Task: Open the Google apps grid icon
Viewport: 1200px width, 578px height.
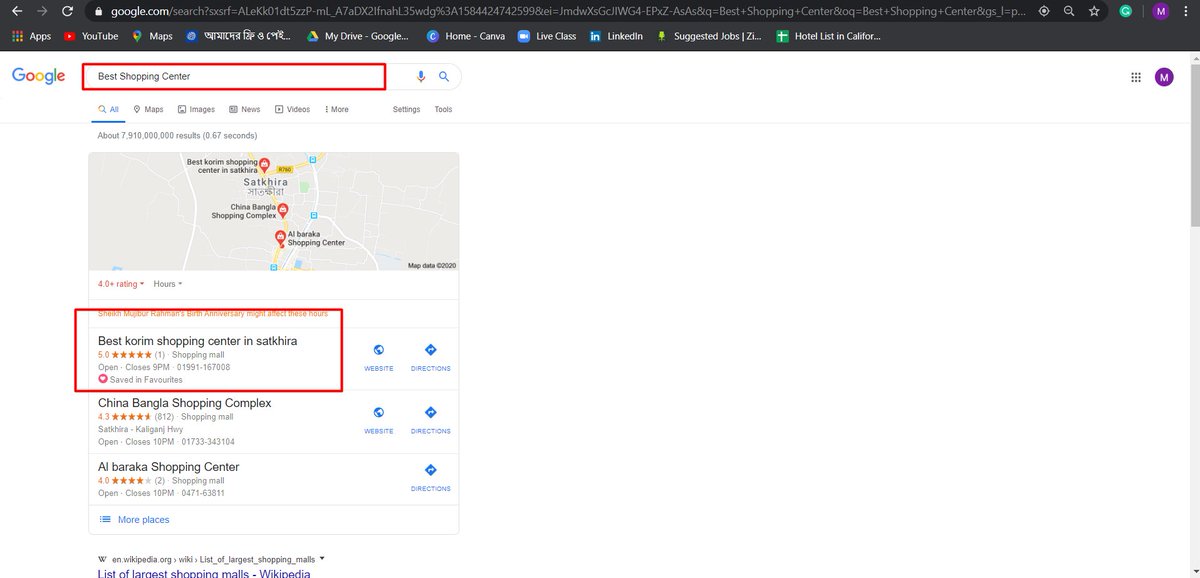Action: coord(1136,77)
